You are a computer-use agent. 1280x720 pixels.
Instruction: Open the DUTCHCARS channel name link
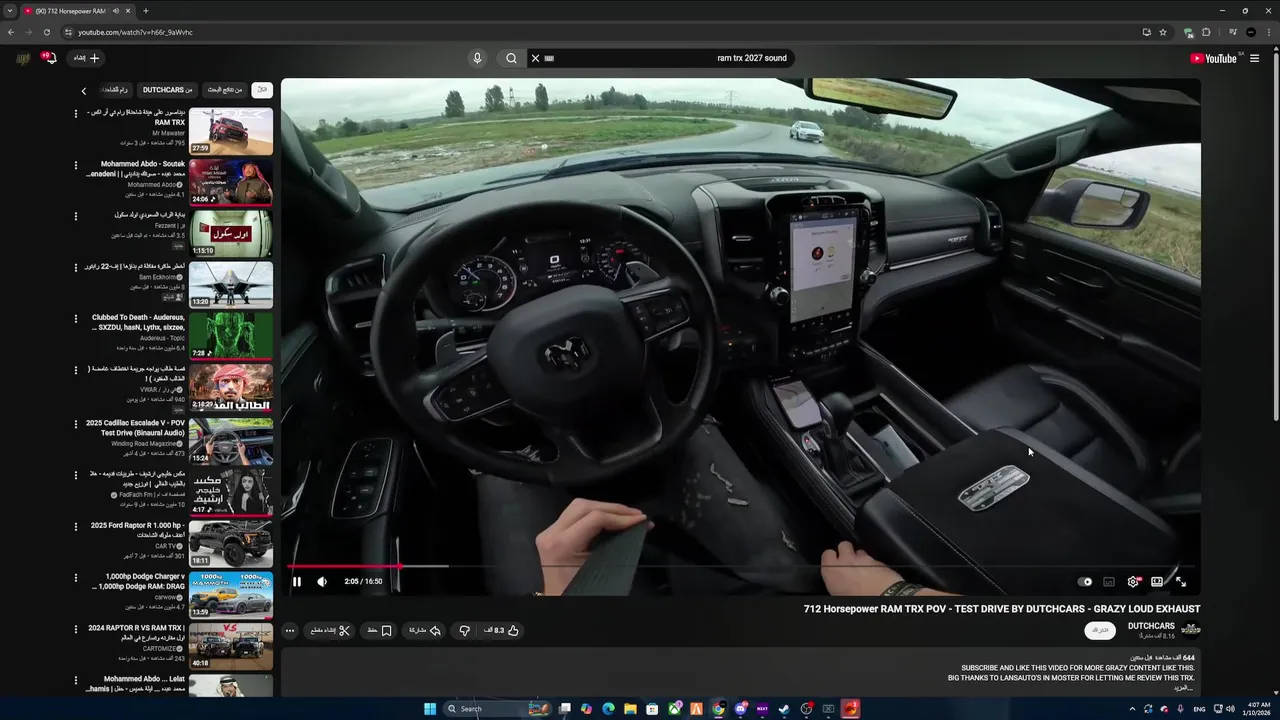[1151, 626]
